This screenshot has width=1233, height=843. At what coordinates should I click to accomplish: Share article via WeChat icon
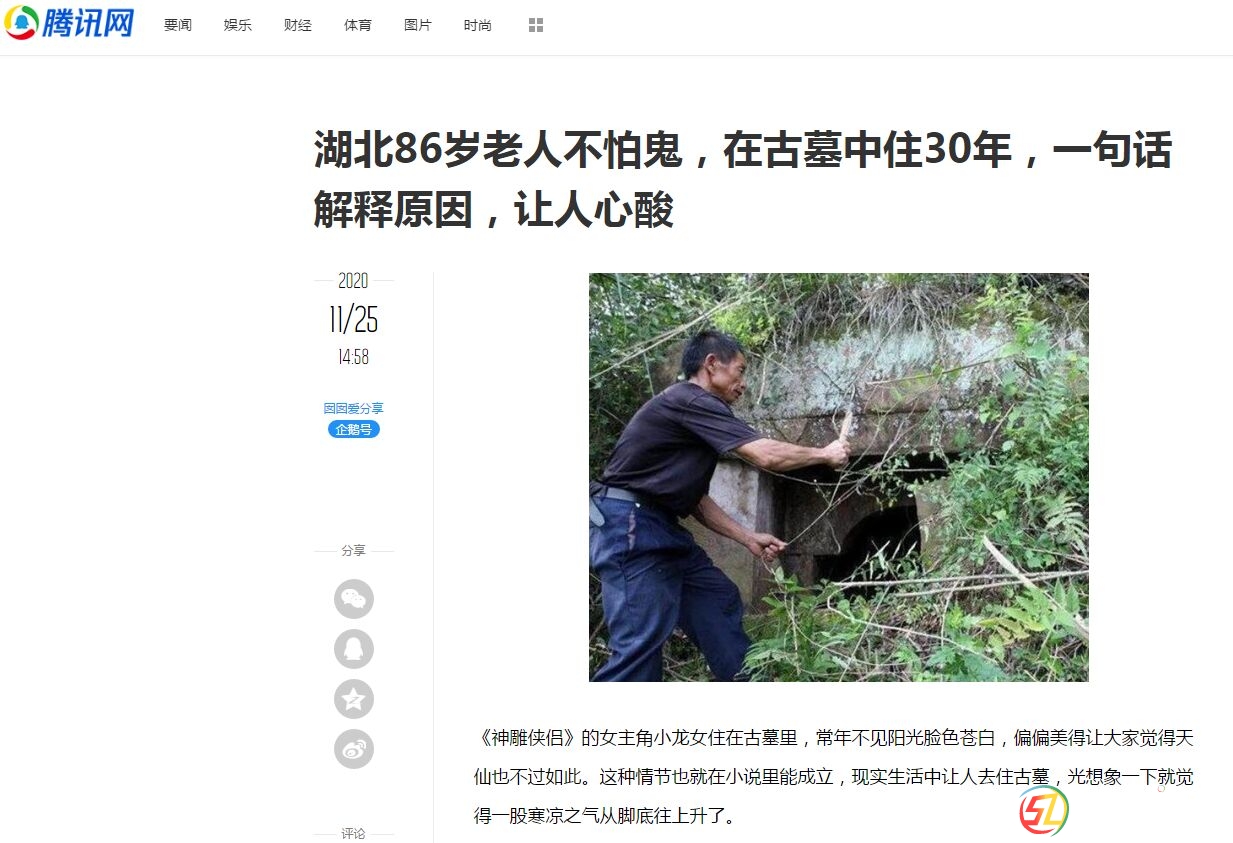[353, 599]
